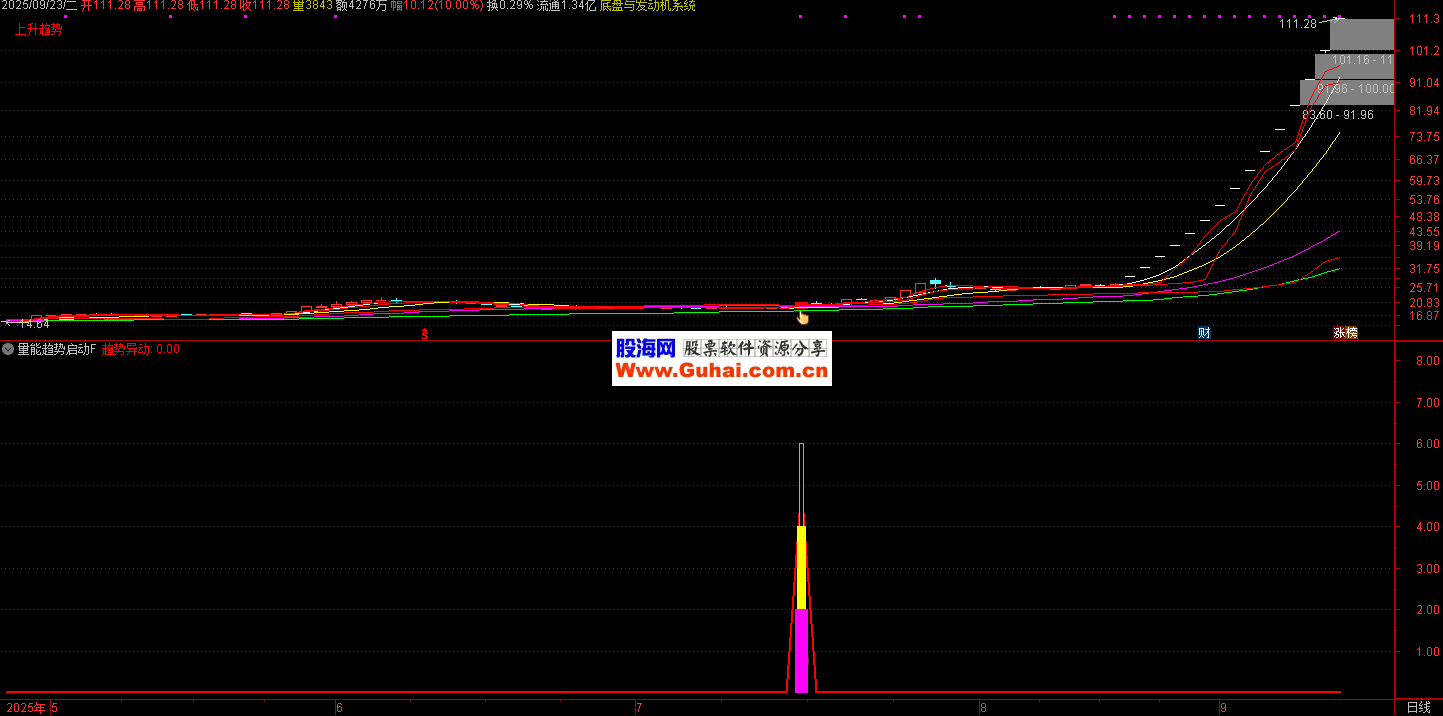This screenshot has height=716, width=1443.
Task: Click the 涨榜 marker icon
Action: click(1345, 333)
